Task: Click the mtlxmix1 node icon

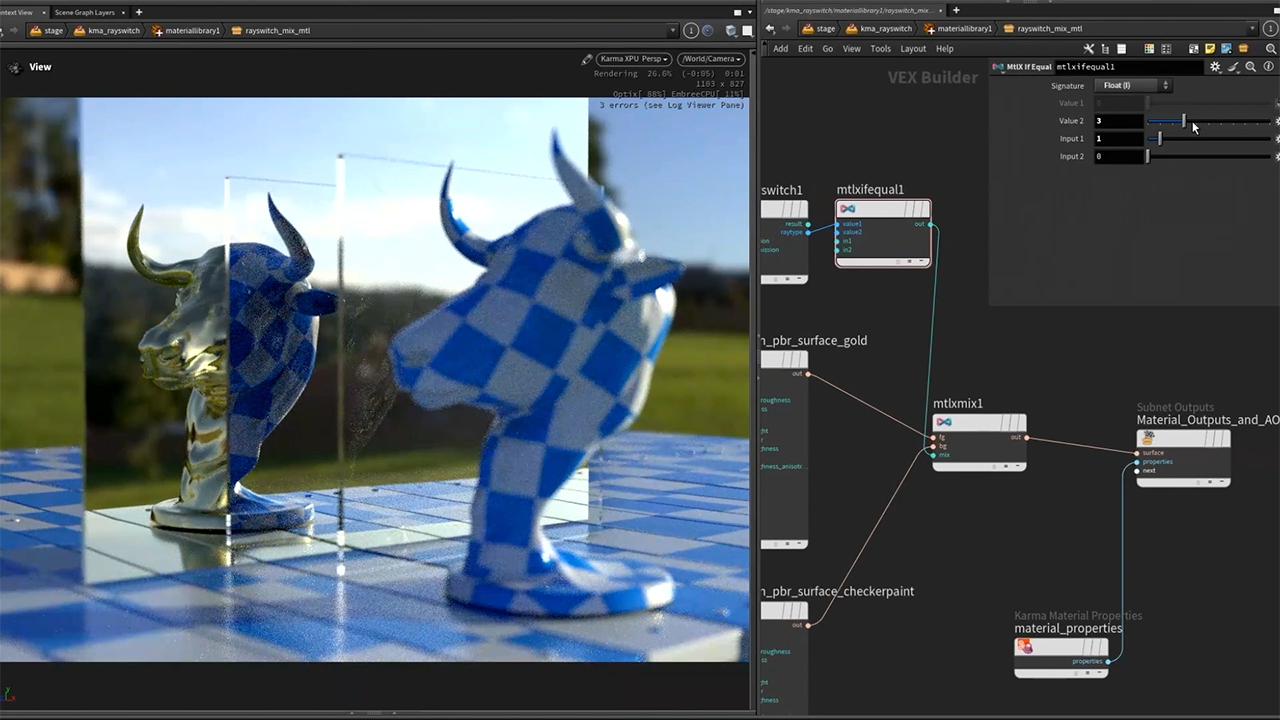Action: point(944,422)
